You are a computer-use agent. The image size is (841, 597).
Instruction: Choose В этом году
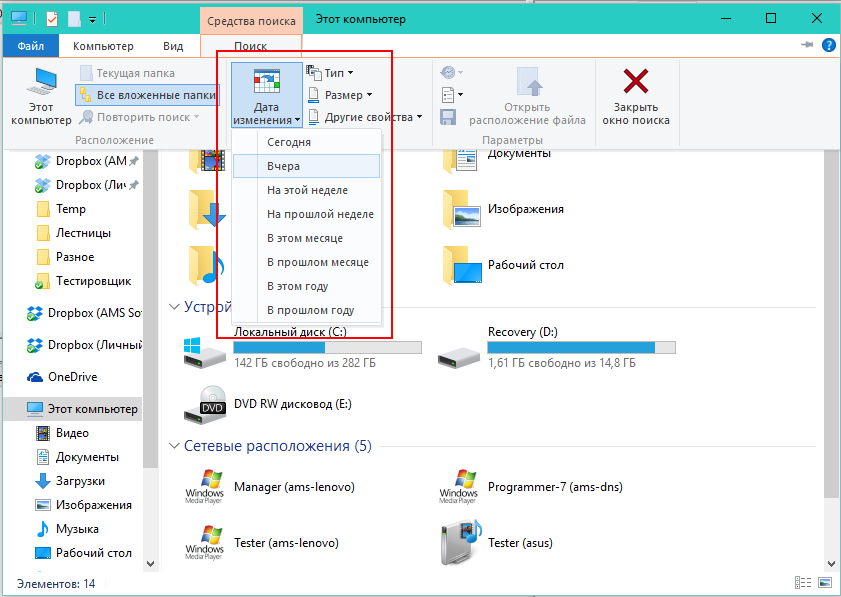coord(306,286)
